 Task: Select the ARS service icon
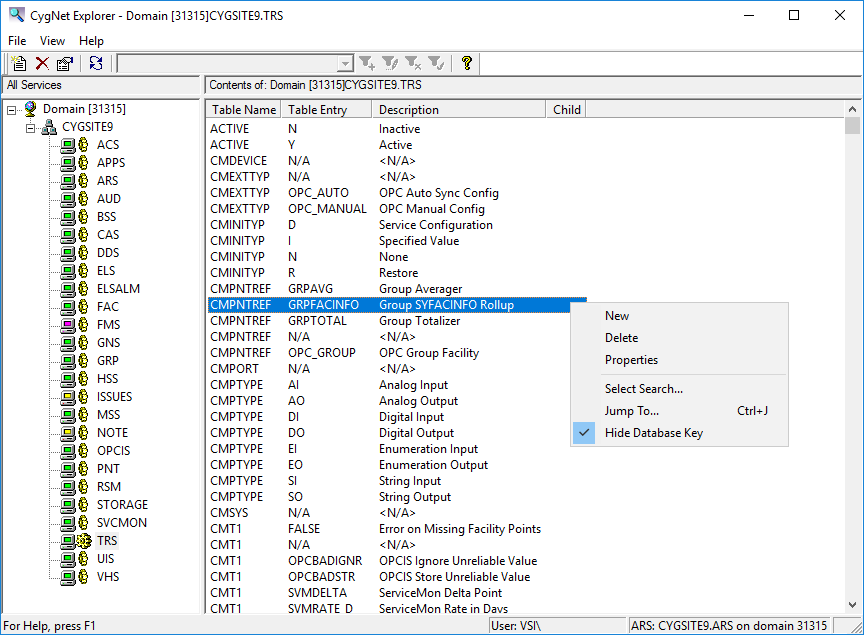pos(74,181)
